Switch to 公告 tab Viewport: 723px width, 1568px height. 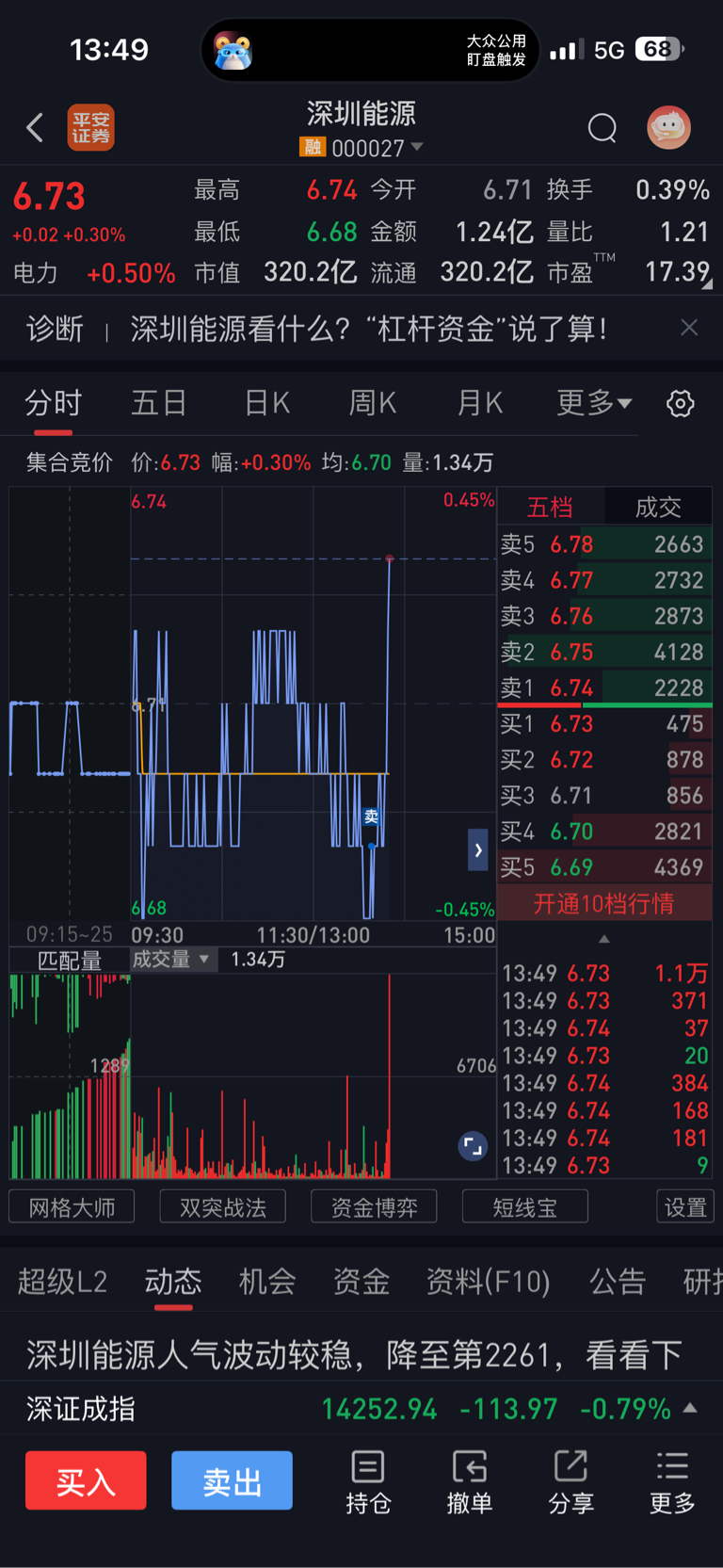618,1282
